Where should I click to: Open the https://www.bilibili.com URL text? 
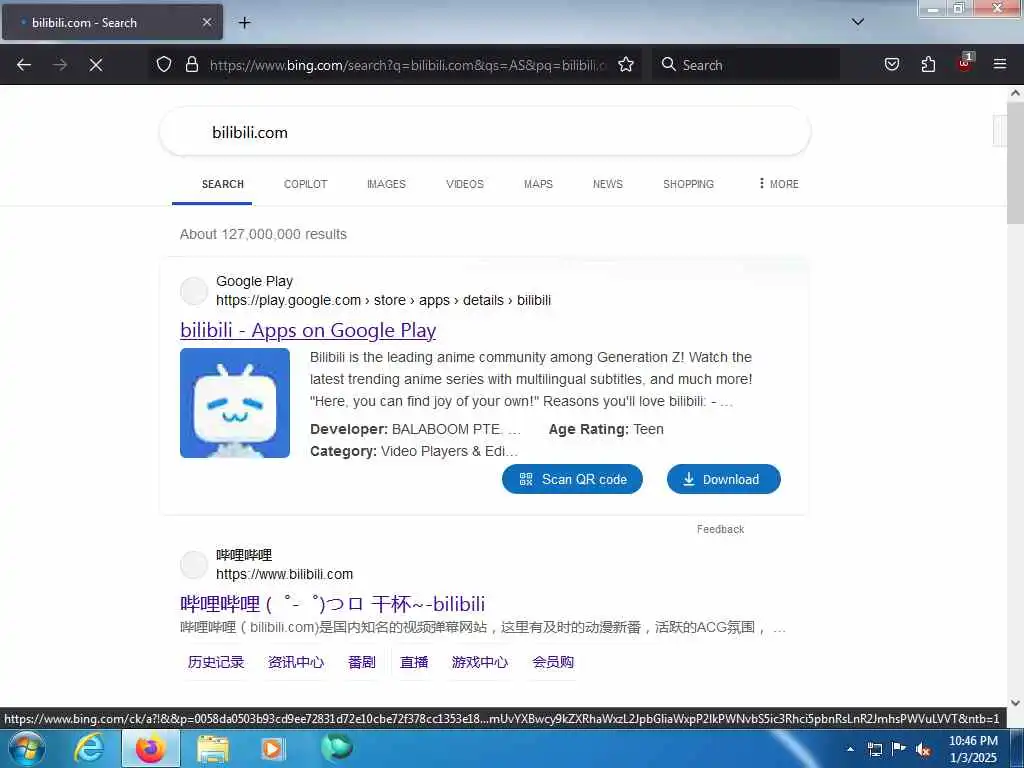click(x=285, y=574)
